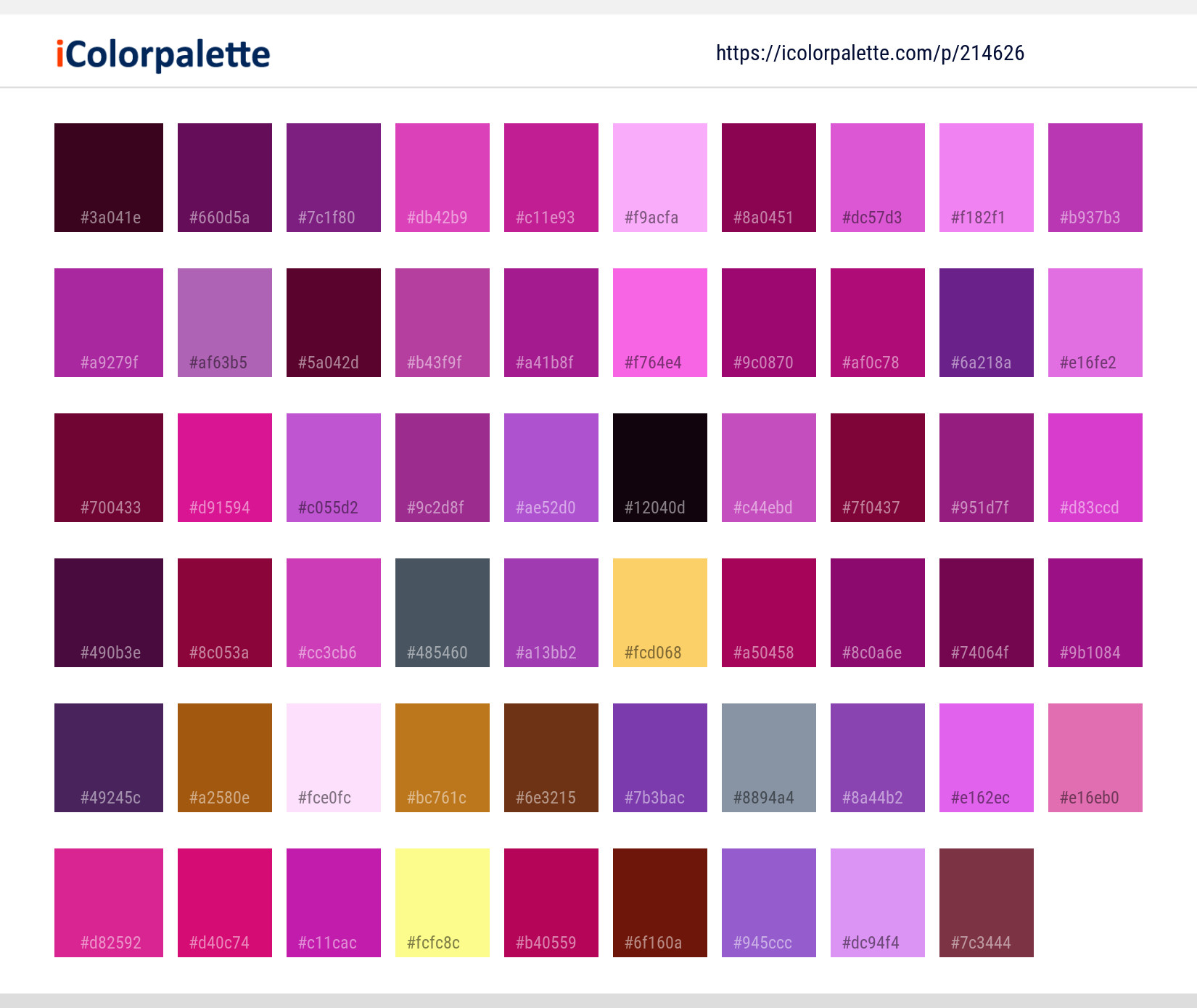
Task: Select the #a41b8f swatch
Action: (551, 323)
